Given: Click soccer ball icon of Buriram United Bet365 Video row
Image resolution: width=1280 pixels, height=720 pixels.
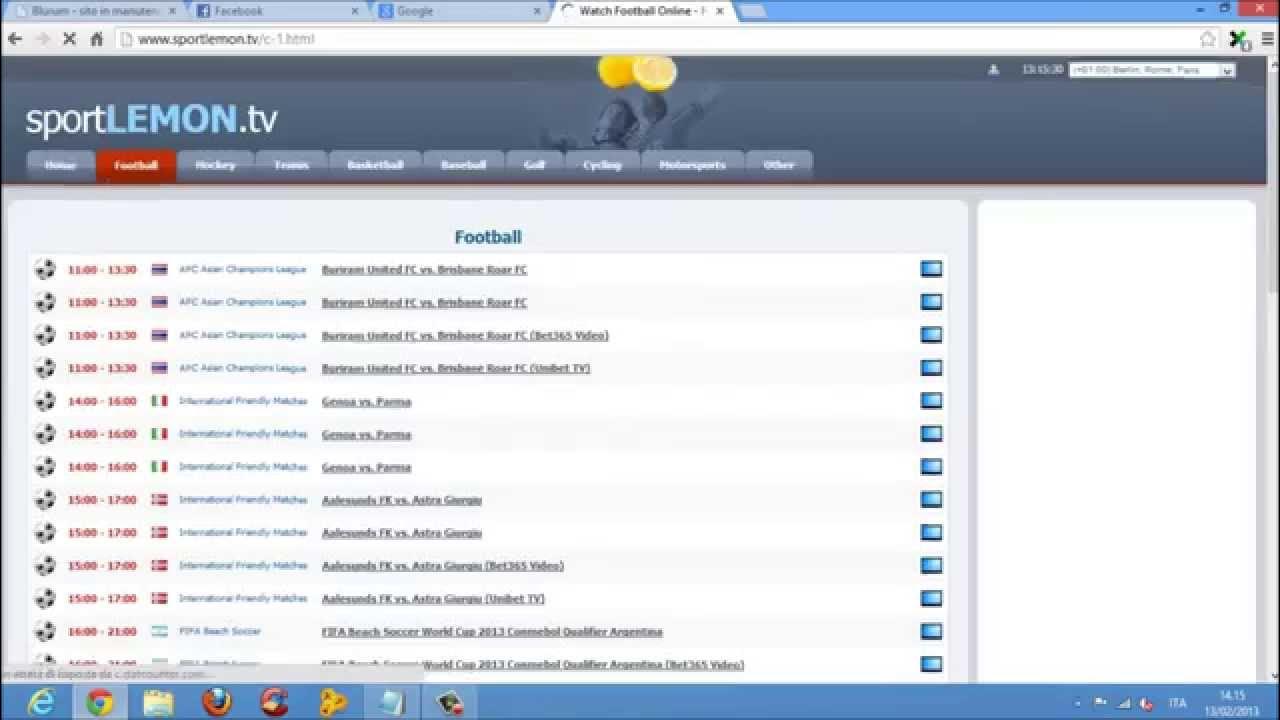Looking at the screenshot, I should tap(45, 335).
